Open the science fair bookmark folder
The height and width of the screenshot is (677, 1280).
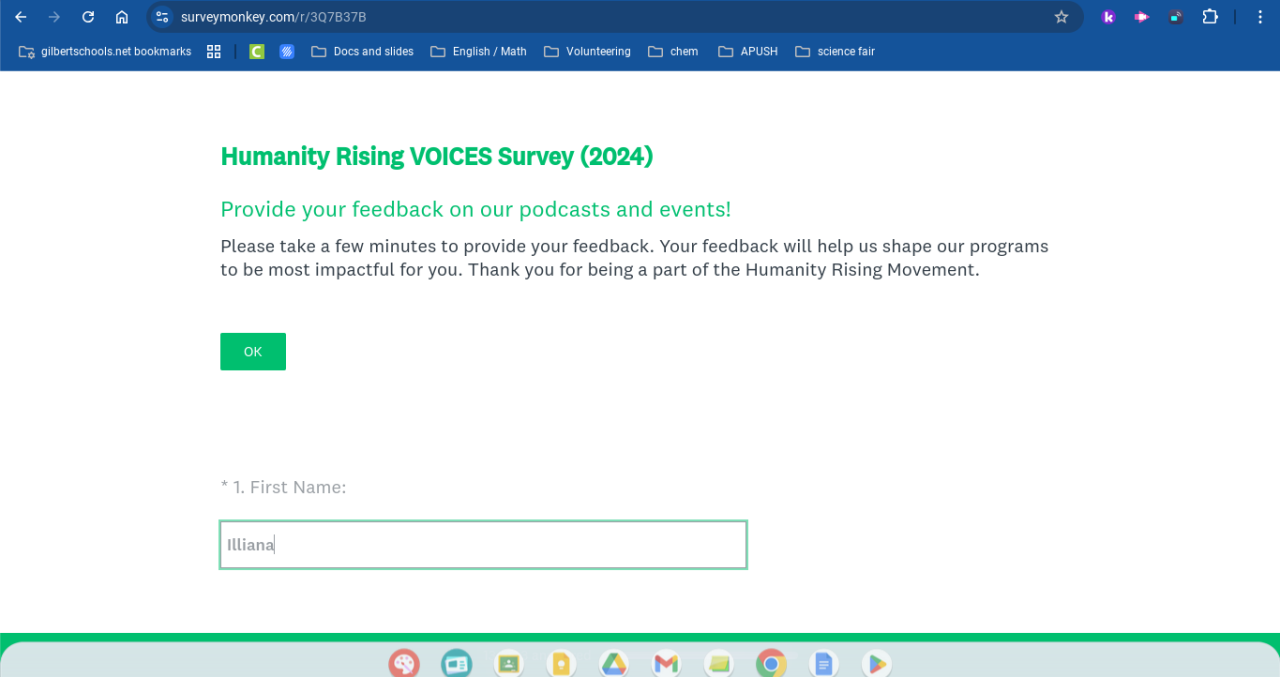click(x=834, y=52)
